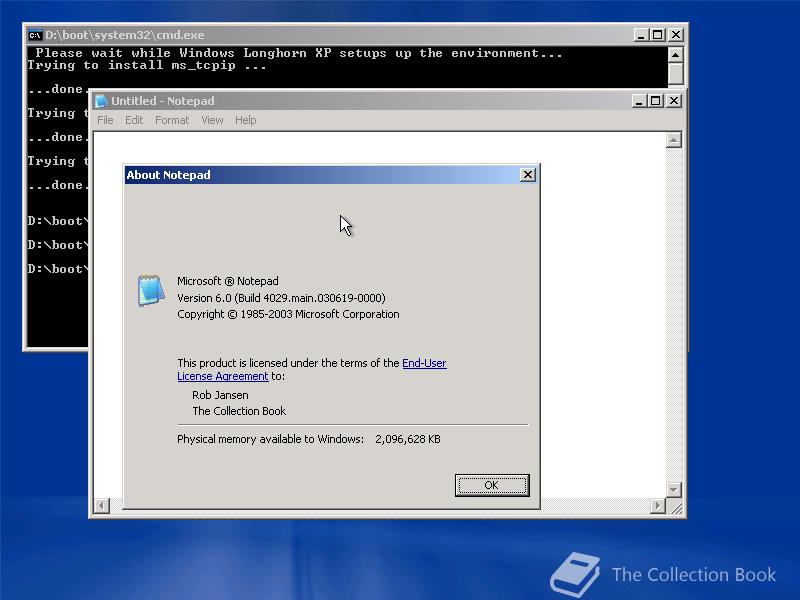Click the 'Microsoft ® Notepad' product name
Viewport: 800px width, 600px height.
click(228, 281)
